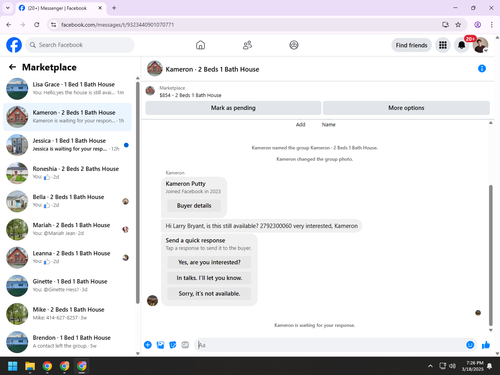Click Kameron's house thumbnail in chat header
The image size is (500, 375).
coord(155,68)
